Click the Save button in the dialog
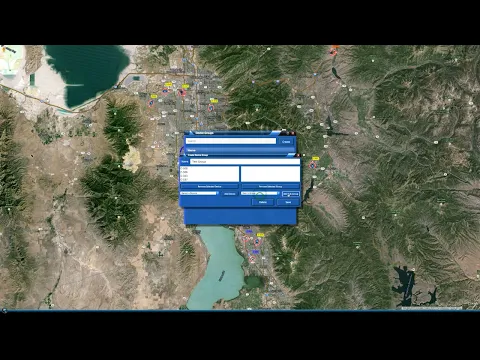480x360 pixels. point(288,202)
